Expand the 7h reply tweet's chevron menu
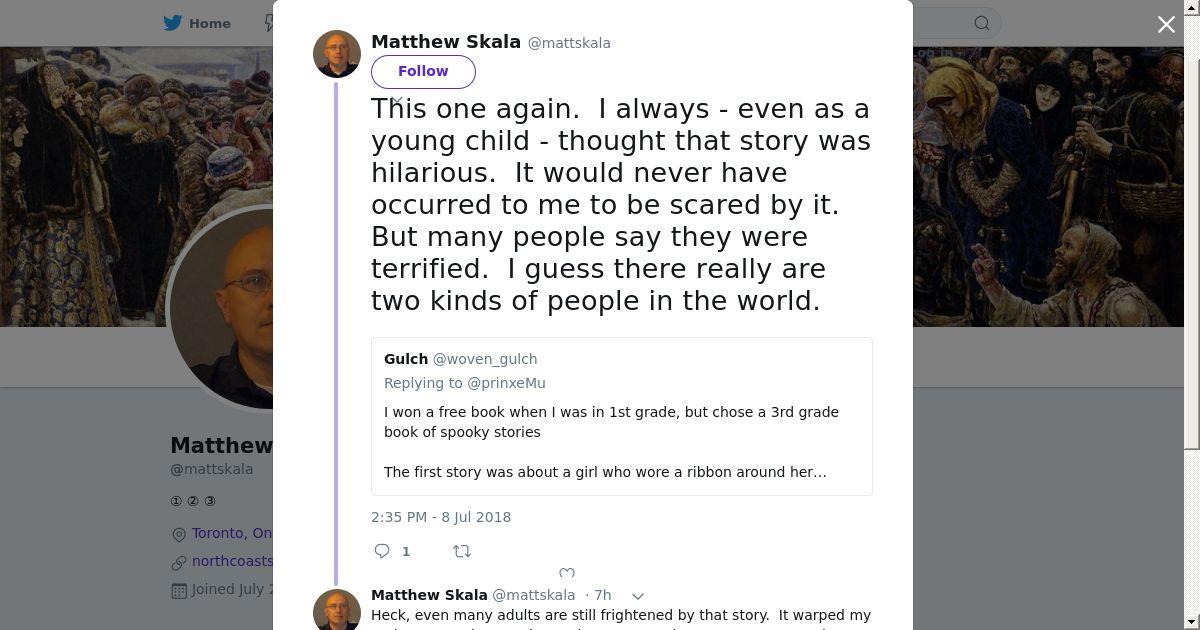The width and height of the screenshot is (1200, 630). tap(638, 596)
